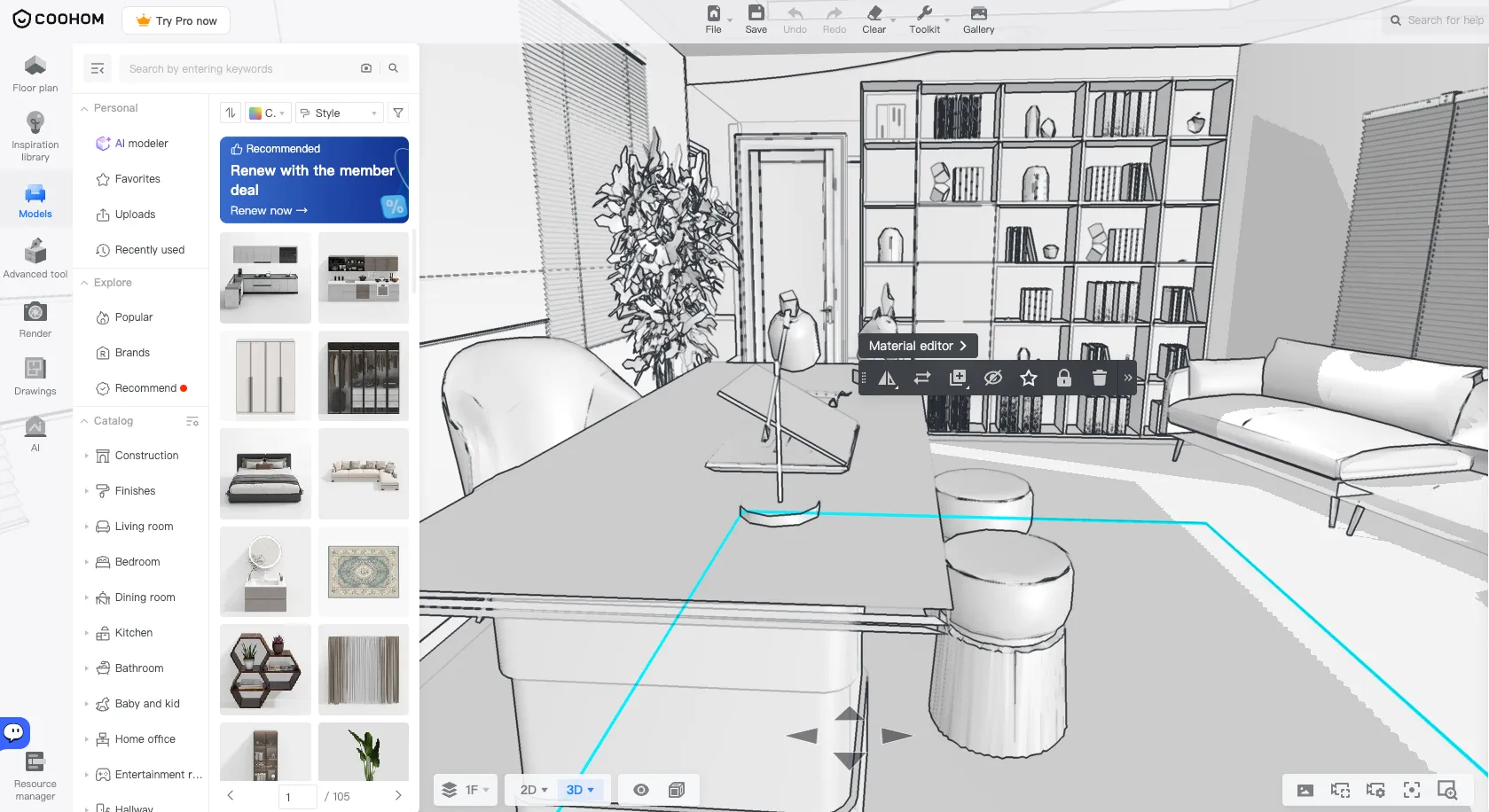Lock the selected object

1064,379
